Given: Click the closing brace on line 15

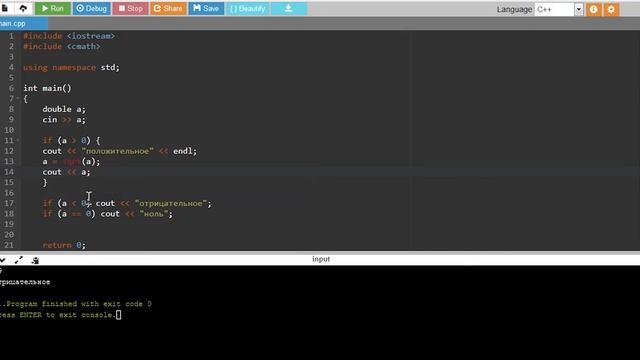Looking at the screenshot, I should pyautogui.click(x=45, y=182).
